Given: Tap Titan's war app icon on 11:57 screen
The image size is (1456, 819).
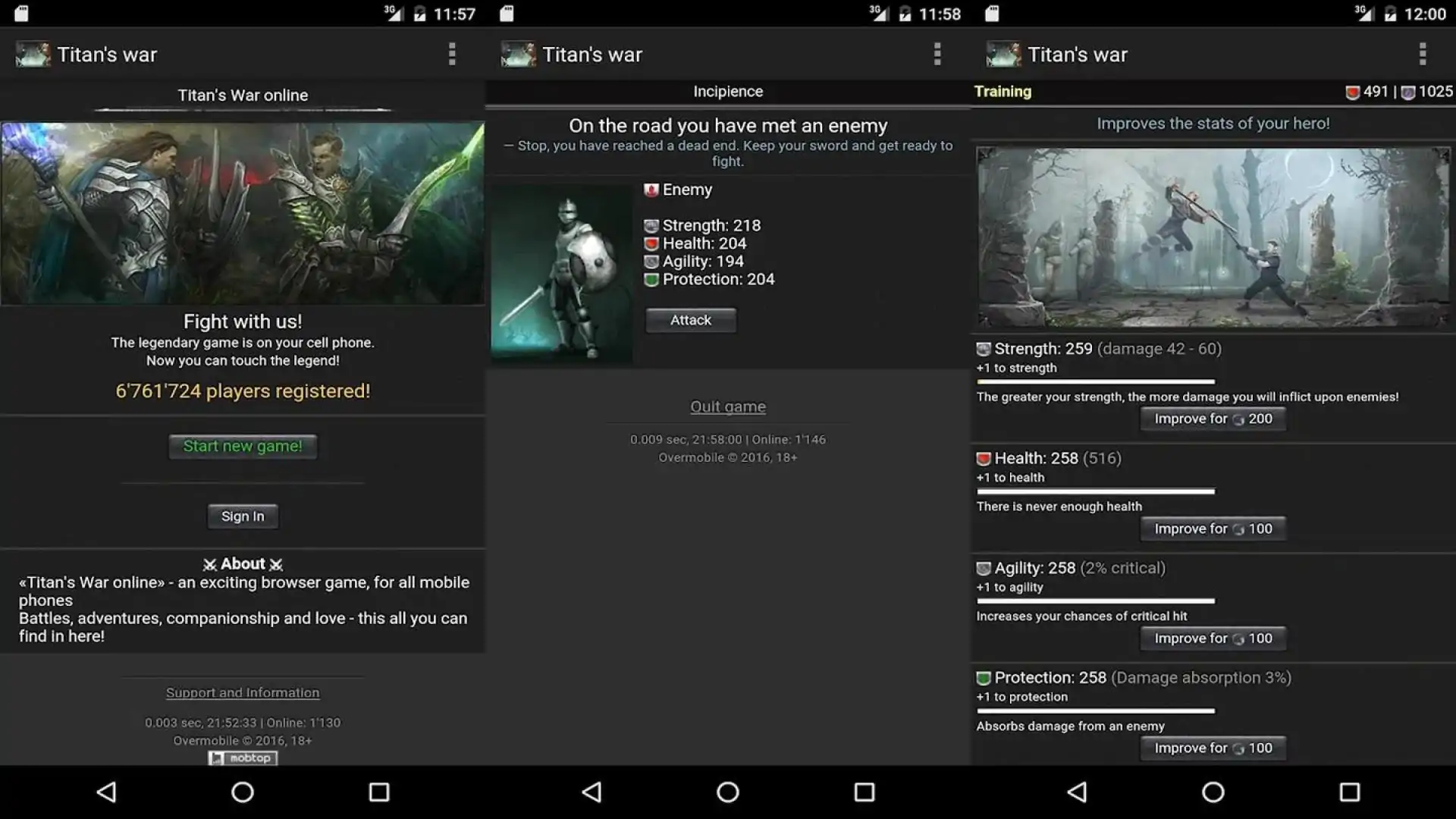Looking at the screenshot, I should click(33, 54).
